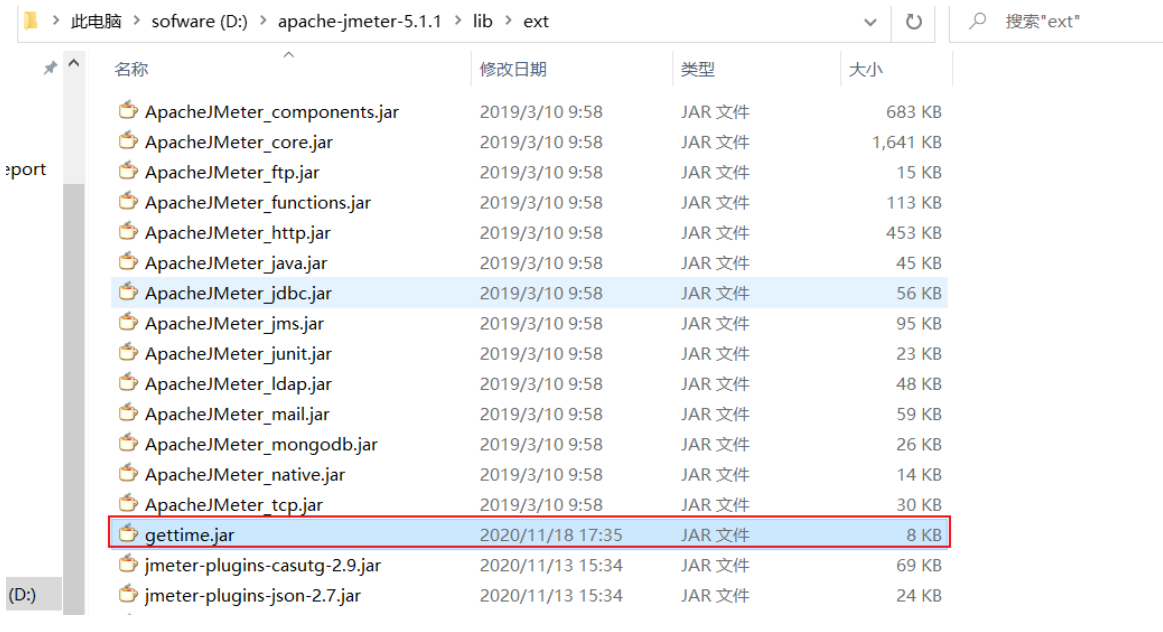Select the (D:) drive in the navigation pane
This screenshot has width=1163, height=632.
(33, 594)
